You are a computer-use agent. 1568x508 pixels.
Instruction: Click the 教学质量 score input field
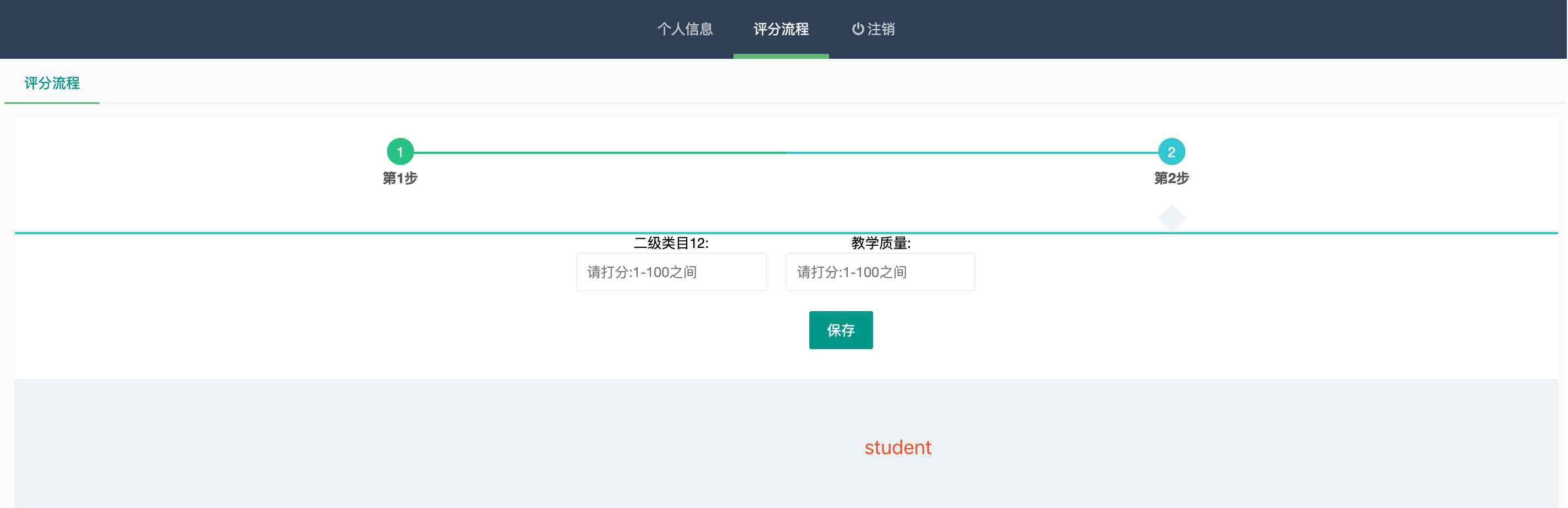click(x=880, y=272)
